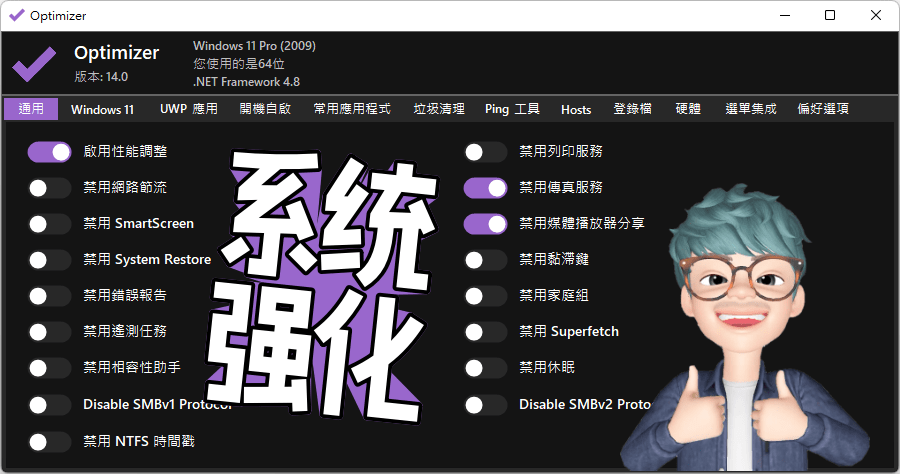
Task: Turn off the 啟用性能調整 toggle
Action: (49, 151)
